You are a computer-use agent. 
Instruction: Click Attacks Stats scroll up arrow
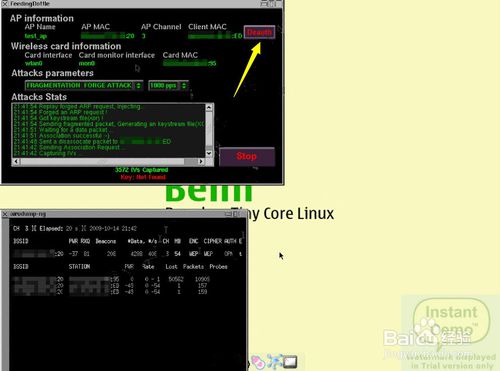tap(209, 107)
